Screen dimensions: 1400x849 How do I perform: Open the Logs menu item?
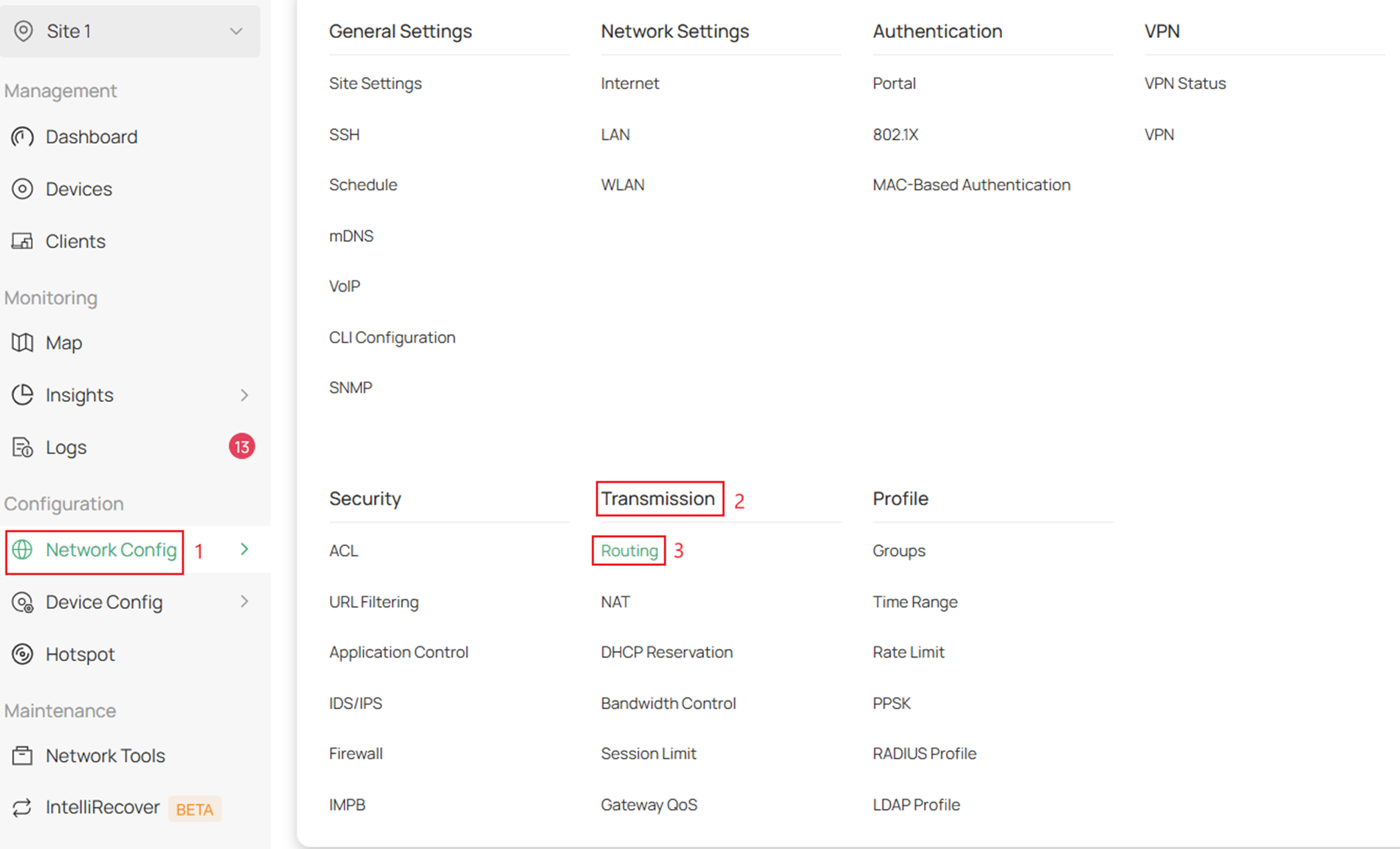66,447
